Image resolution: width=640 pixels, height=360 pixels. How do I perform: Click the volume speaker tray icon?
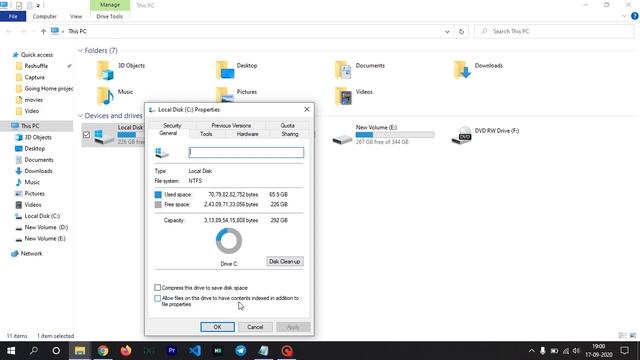[x=576, y=351]
